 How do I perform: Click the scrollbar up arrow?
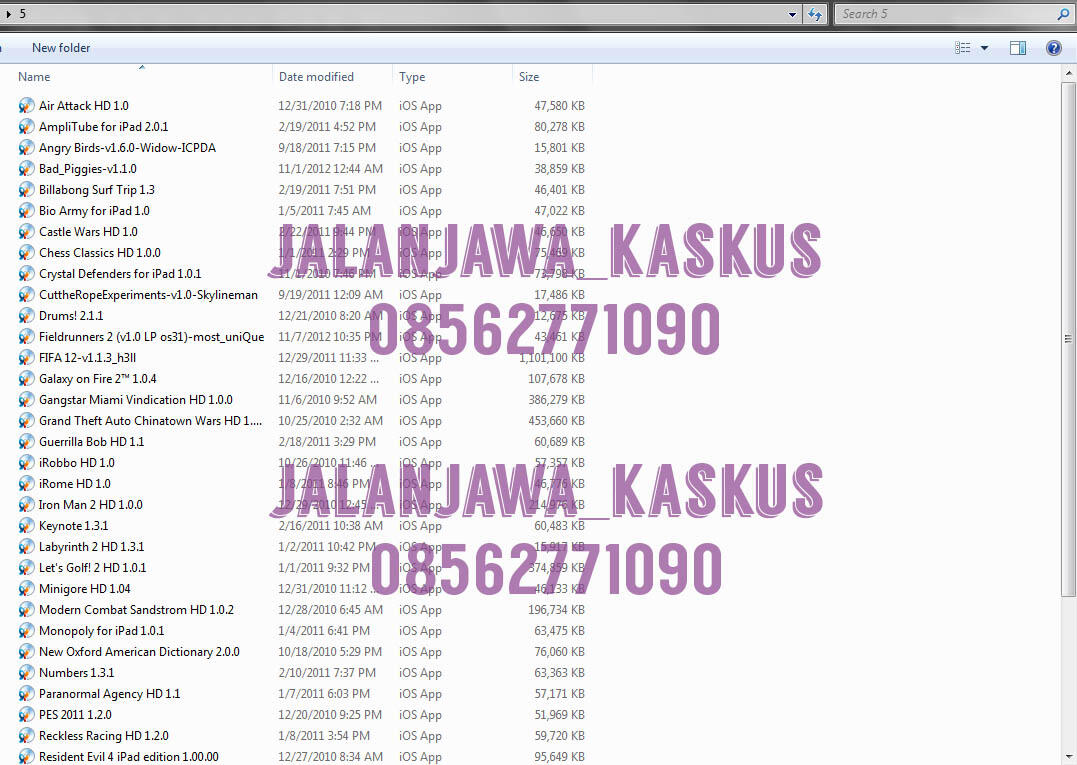1068,72
